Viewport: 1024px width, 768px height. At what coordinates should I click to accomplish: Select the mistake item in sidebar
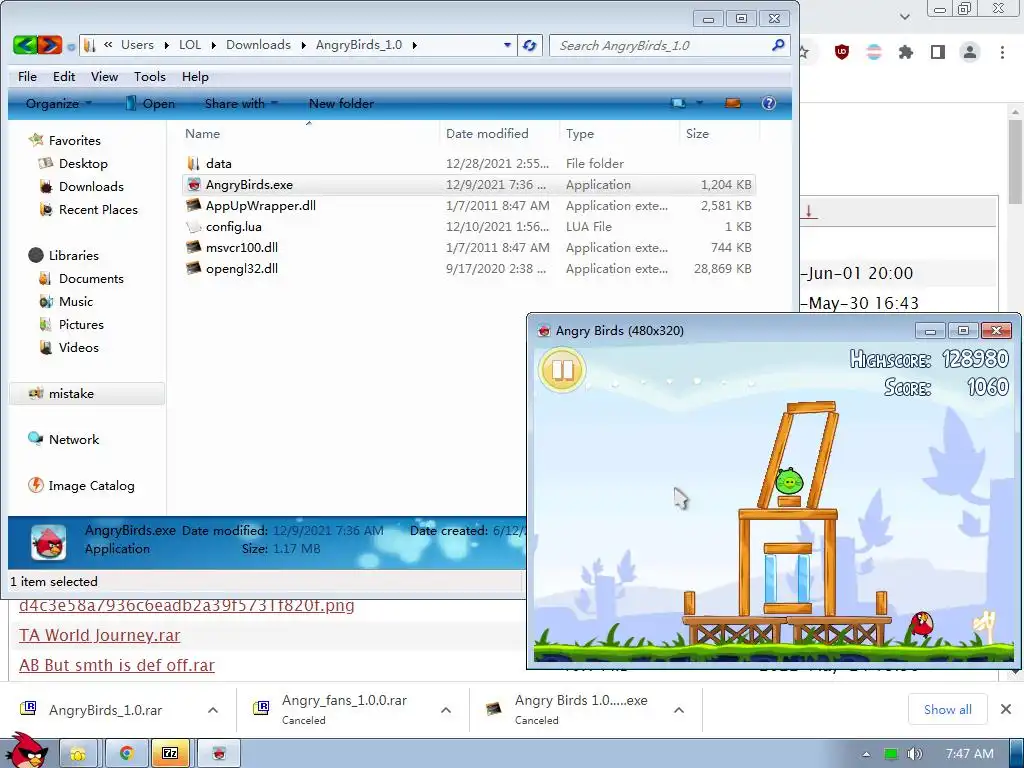[x=87, y=394]
